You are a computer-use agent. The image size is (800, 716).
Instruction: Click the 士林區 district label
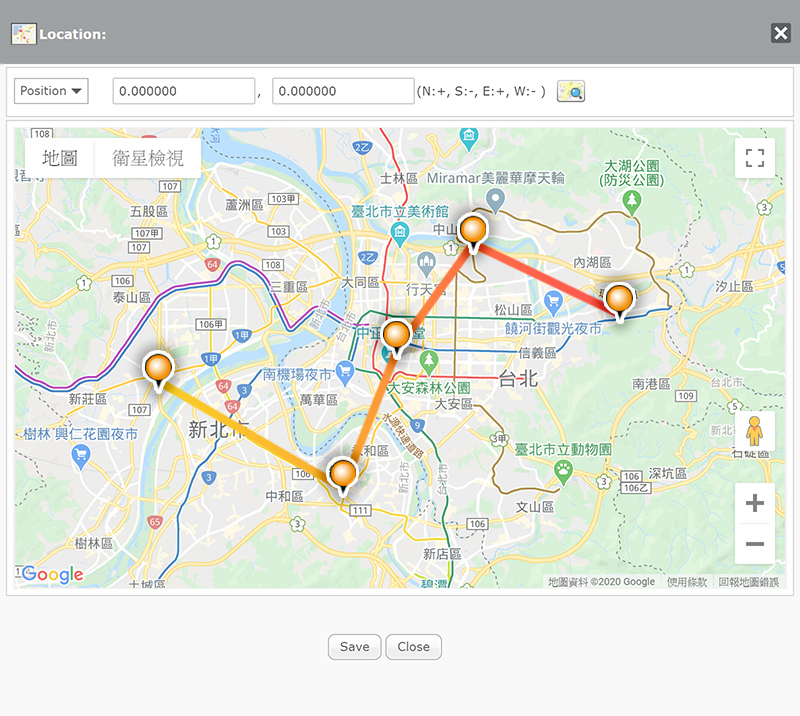(x=399, y=178)
